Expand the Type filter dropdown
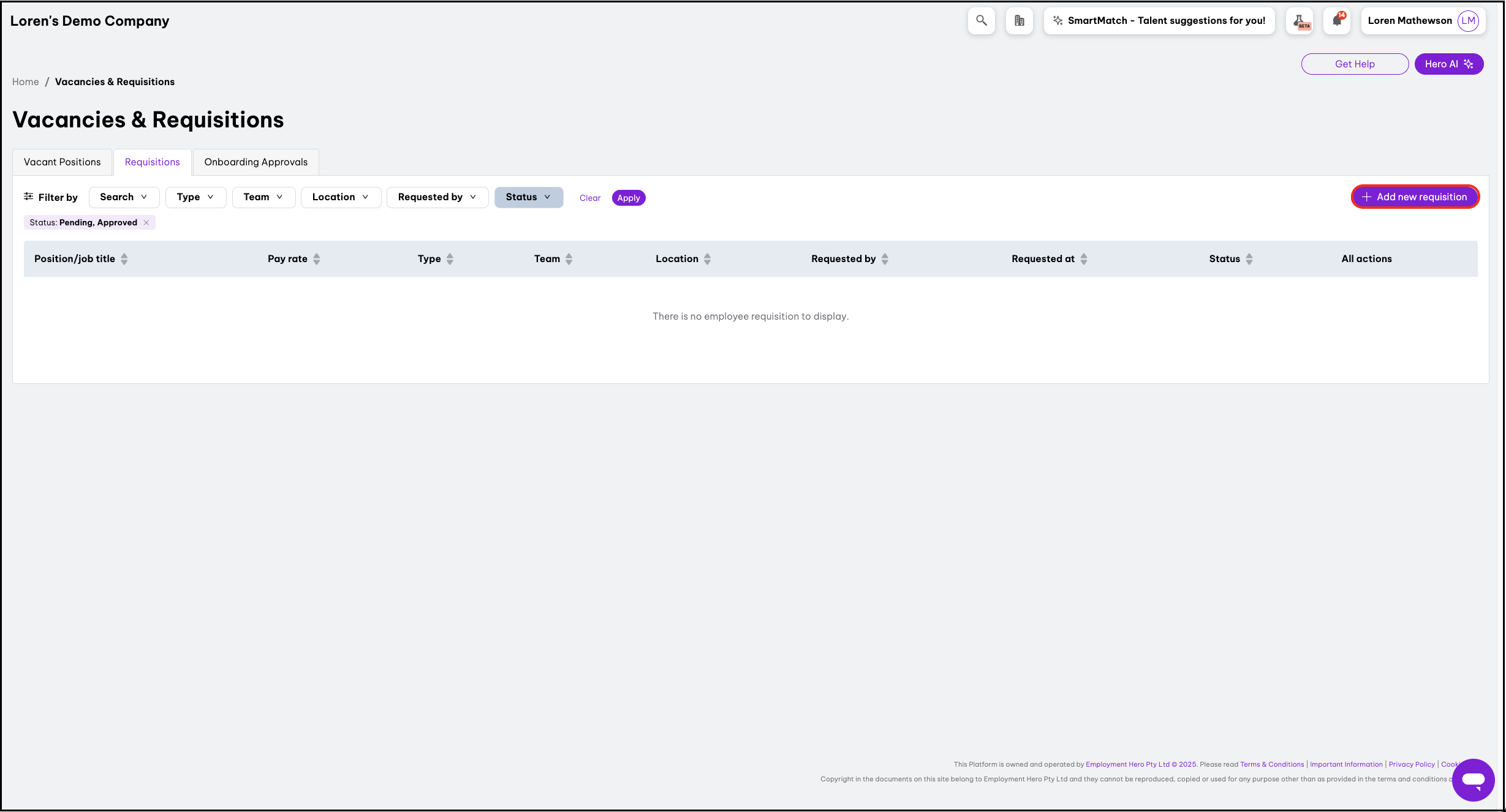This screenshot has width=1506, height=812. [195, 197]
